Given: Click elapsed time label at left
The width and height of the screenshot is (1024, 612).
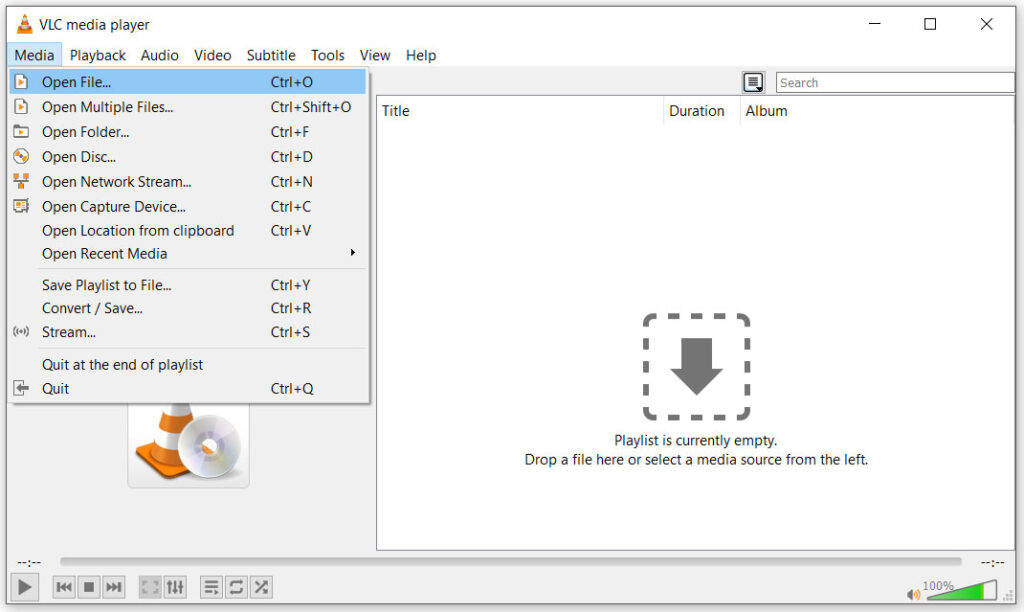Looking at the screenshot, I should 29,562.
